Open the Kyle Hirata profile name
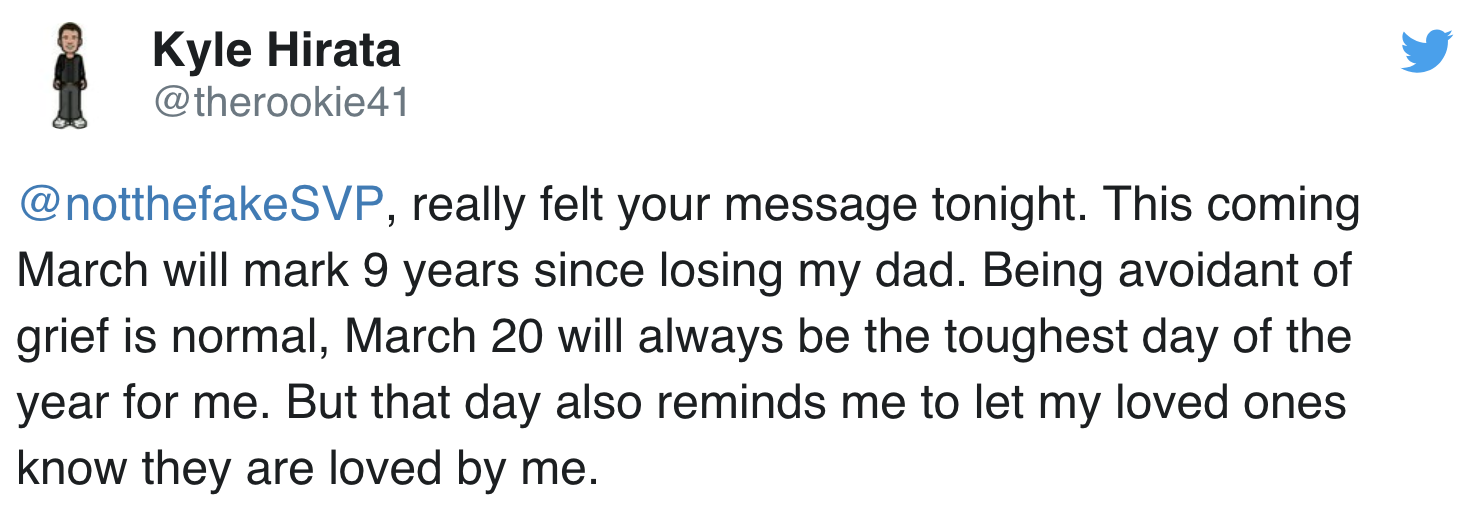This screenshot has height=518, width=1470. coord(277,50)
